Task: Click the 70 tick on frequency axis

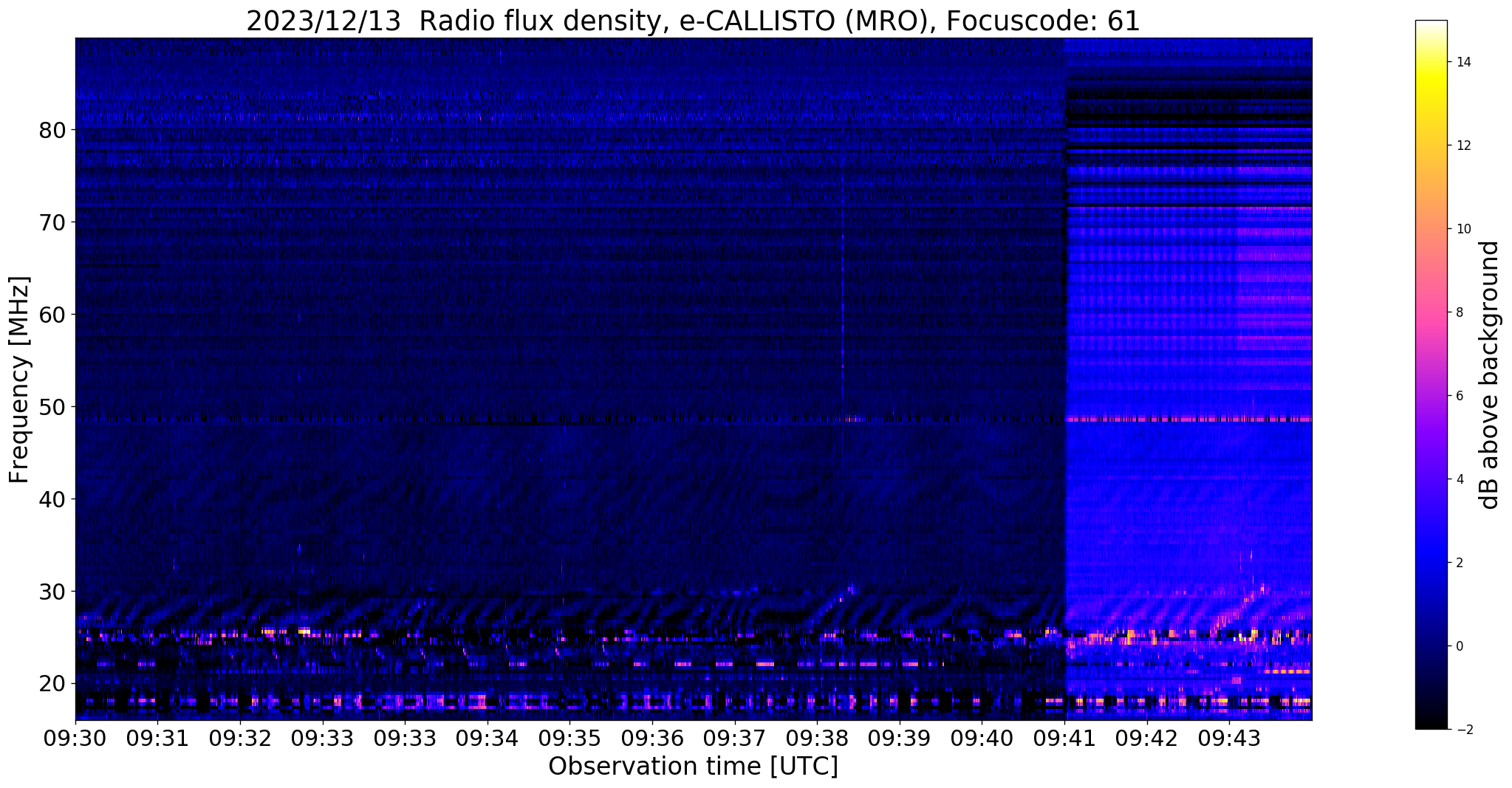Action: point(53,222)
